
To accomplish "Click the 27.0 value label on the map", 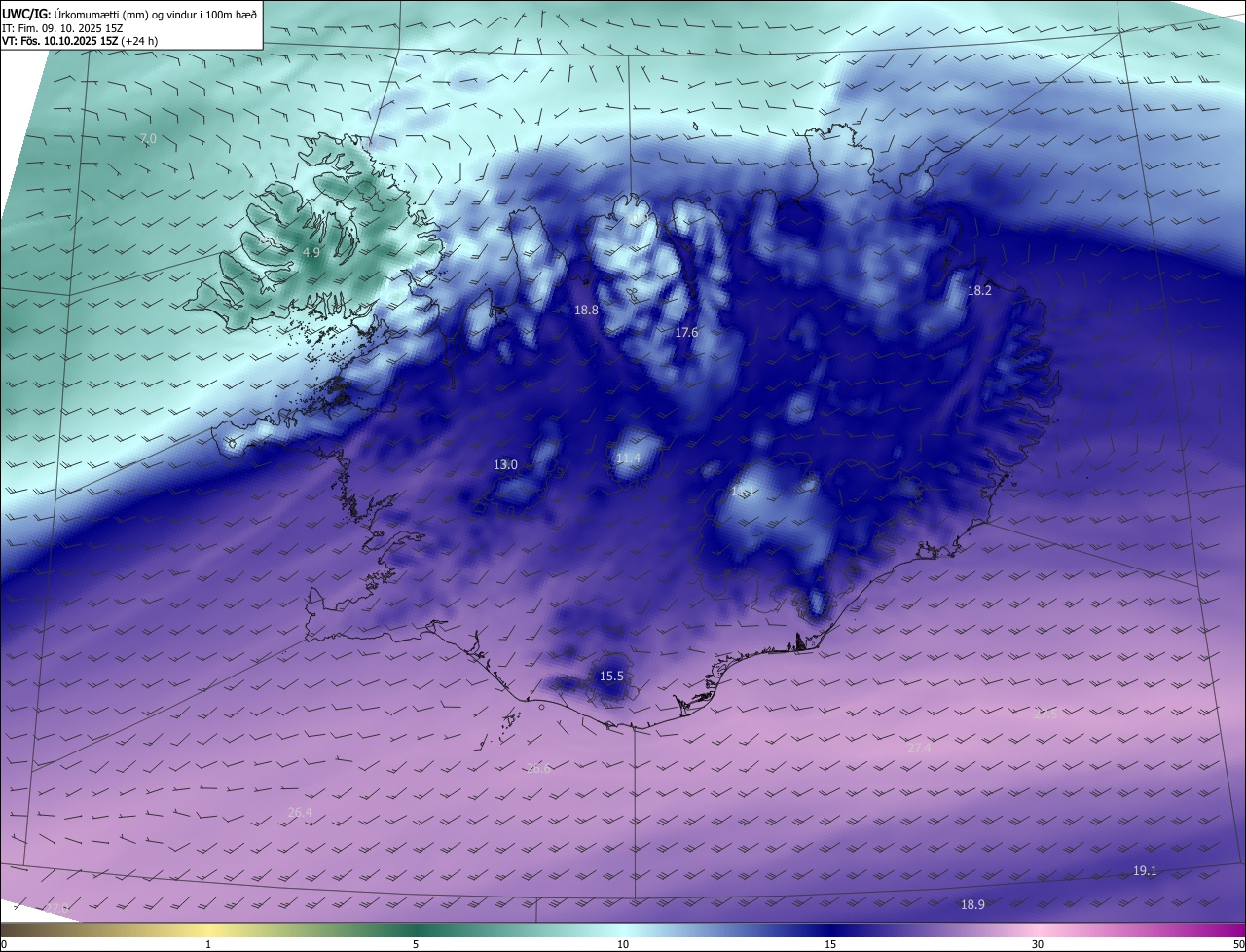I will 56,908.
